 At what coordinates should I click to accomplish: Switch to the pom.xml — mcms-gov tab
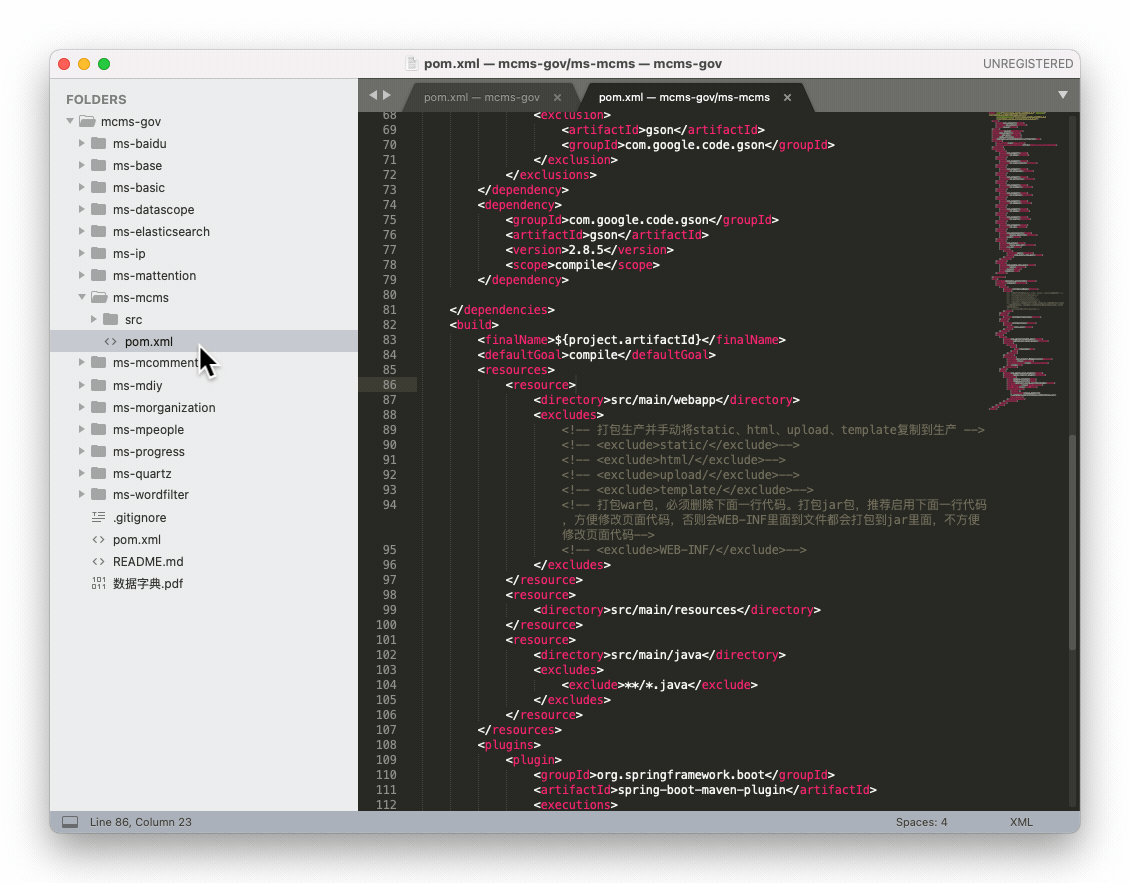pyautogui.click(x=481, y=97)
